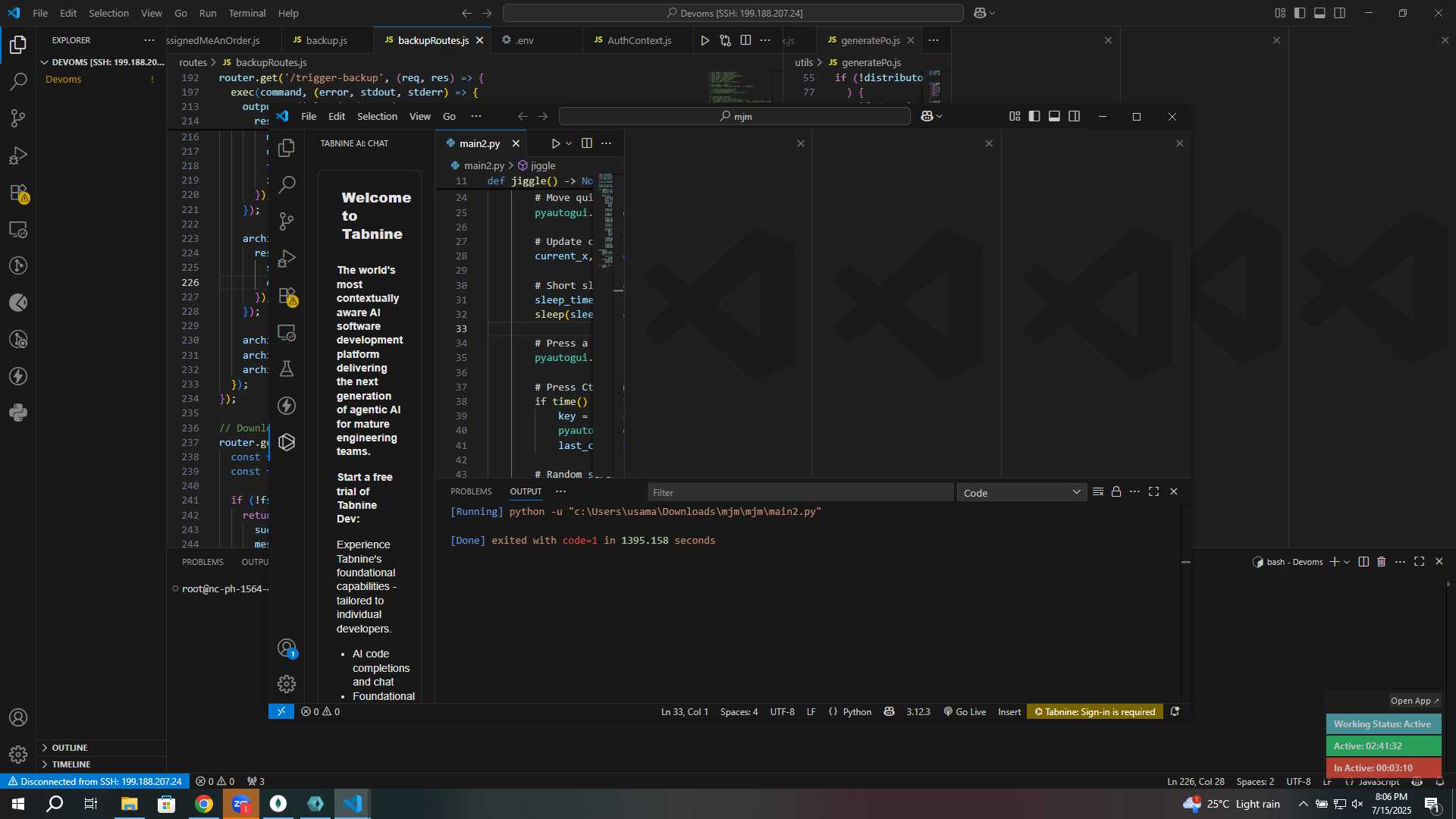Open Tabnine icon in mjm activity bar
This screenshot has height=819, width=1456.
pos(287,443)
